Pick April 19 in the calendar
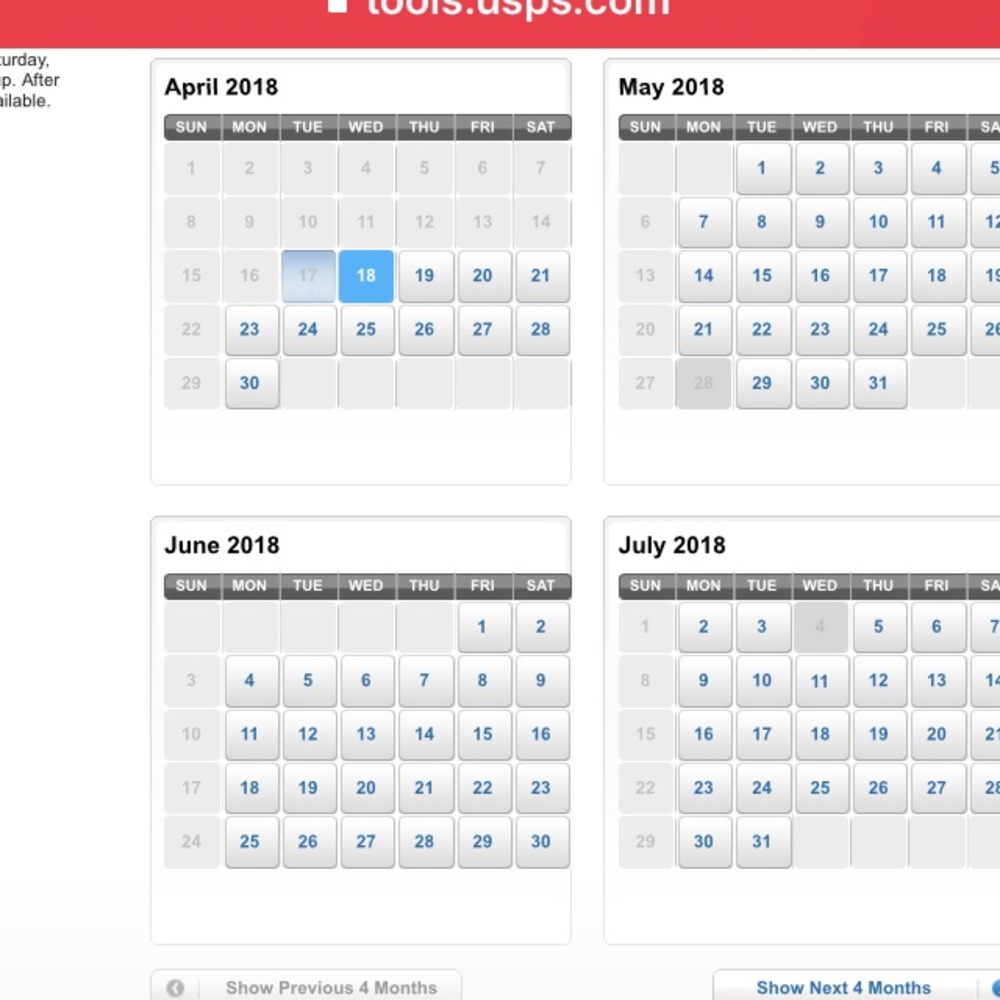This screenshot has height=1000, width=1000. [424, 276]
